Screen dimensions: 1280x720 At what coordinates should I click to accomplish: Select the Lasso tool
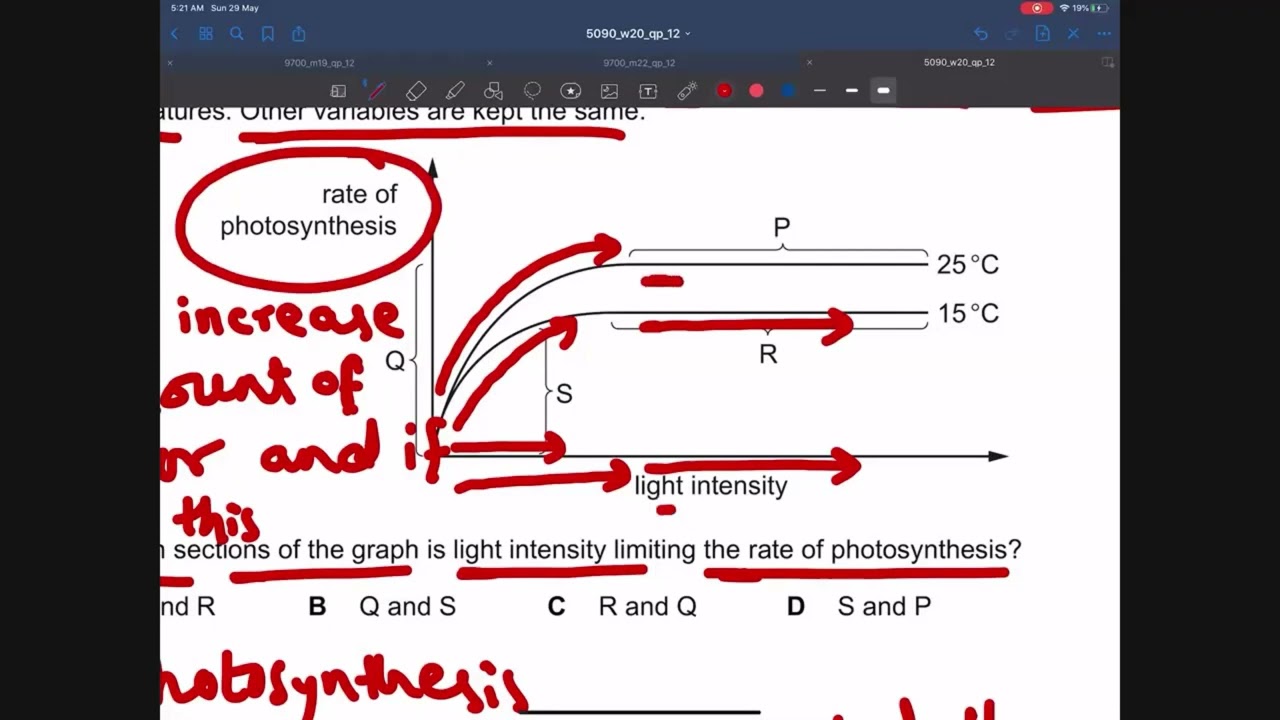[x=532, y=91]
